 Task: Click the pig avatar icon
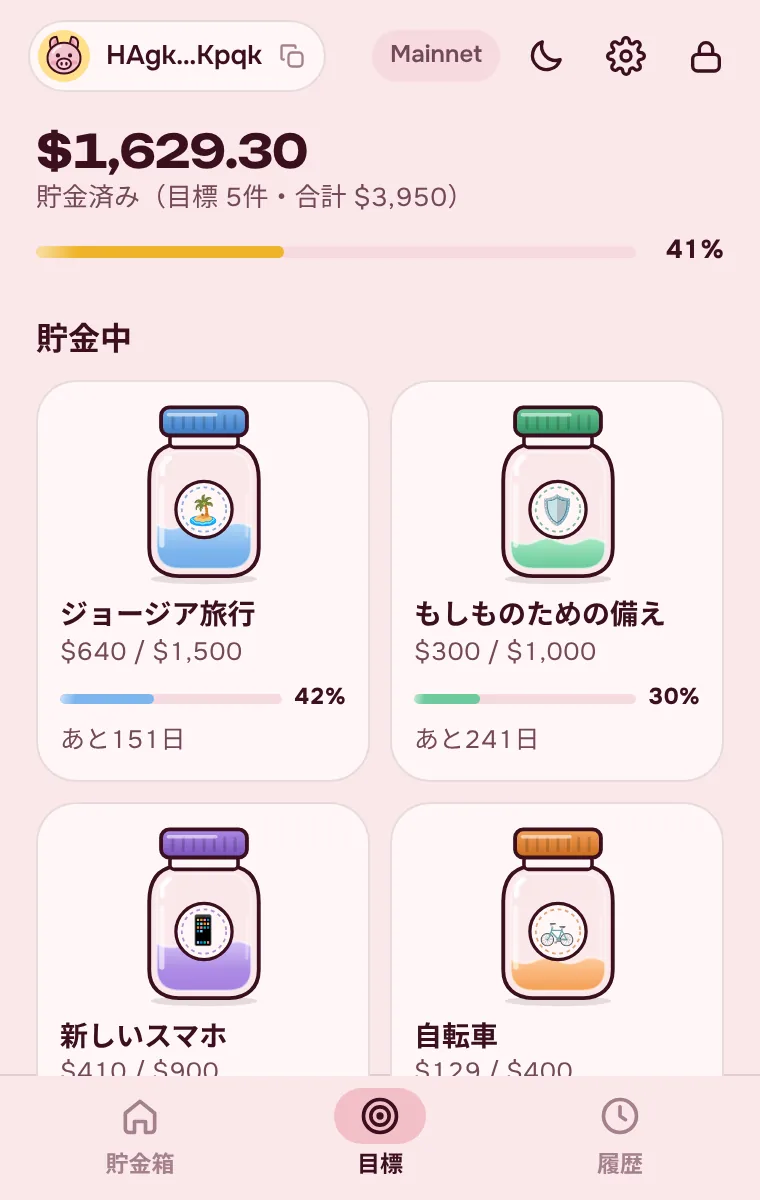[x=64, y=56]
